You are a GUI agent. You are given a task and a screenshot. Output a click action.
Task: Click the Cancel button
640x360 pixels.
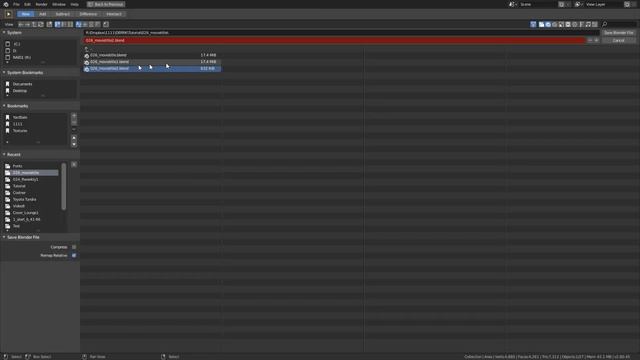619,40
